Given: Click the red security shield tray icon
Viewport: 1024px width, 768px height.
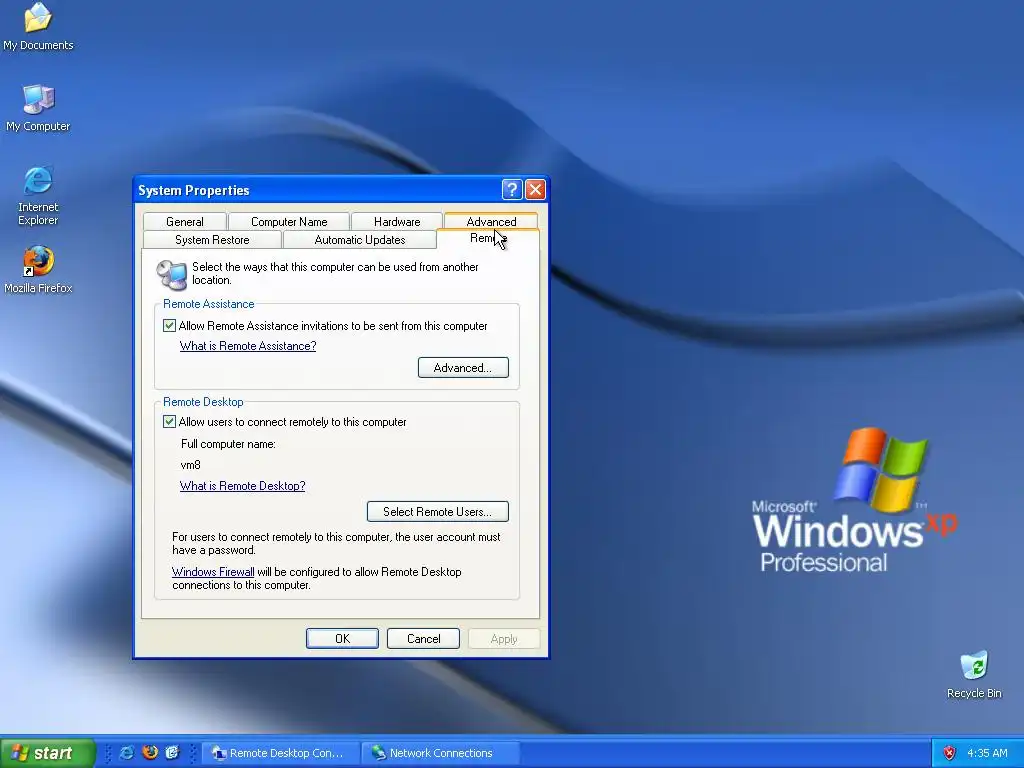Looking at the screenshot, I should 949,753.
